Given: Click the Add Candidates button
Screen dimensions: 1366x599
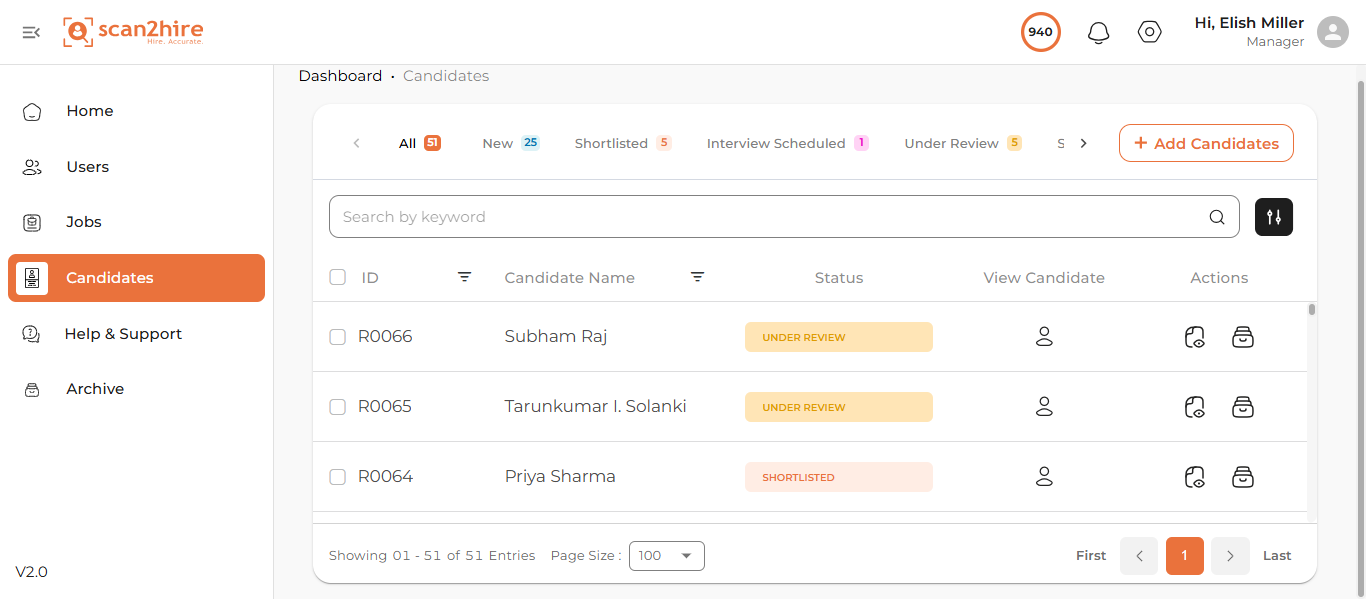Looking at the screenshot, I should coord(1206,143).
